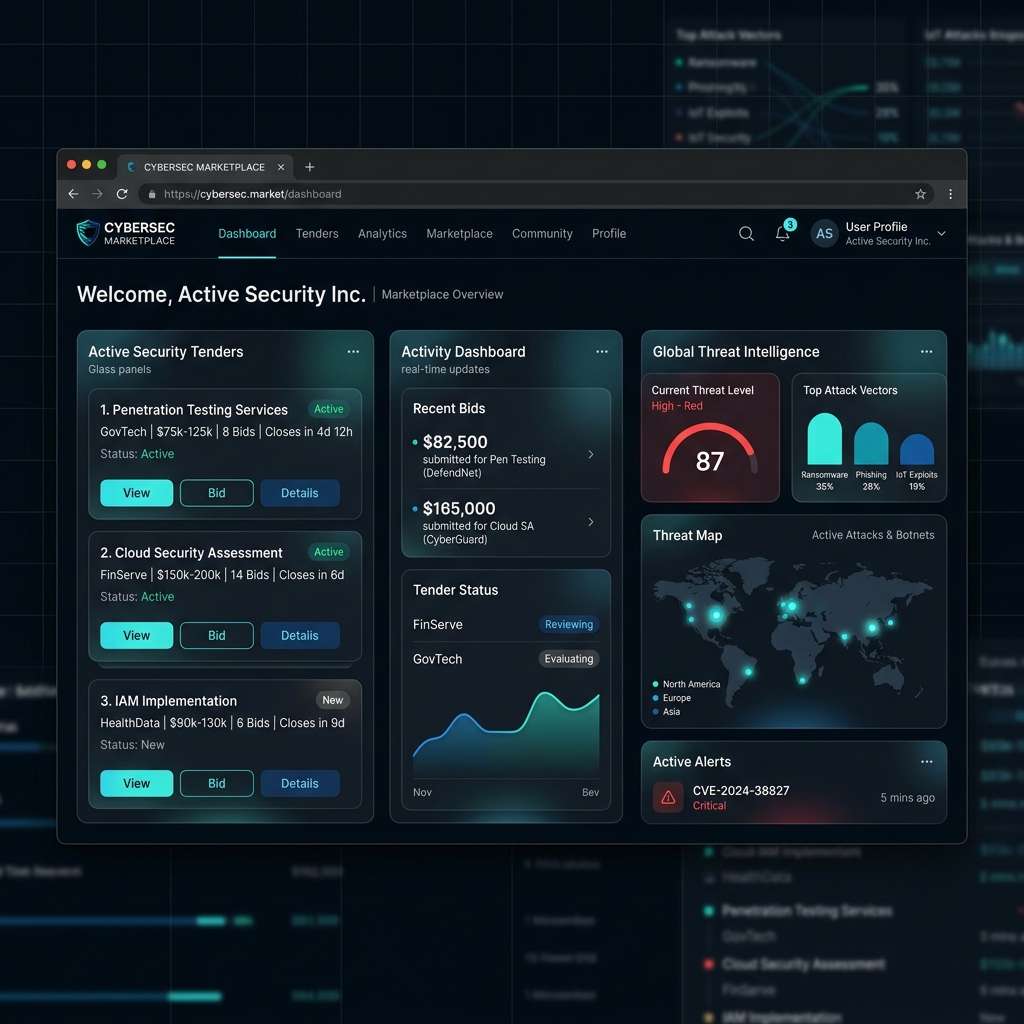The height and width of the screenshot is (1024, 1024).
Task: Click New badge on IAM Implementation
Action: click(x=332, y=700)
